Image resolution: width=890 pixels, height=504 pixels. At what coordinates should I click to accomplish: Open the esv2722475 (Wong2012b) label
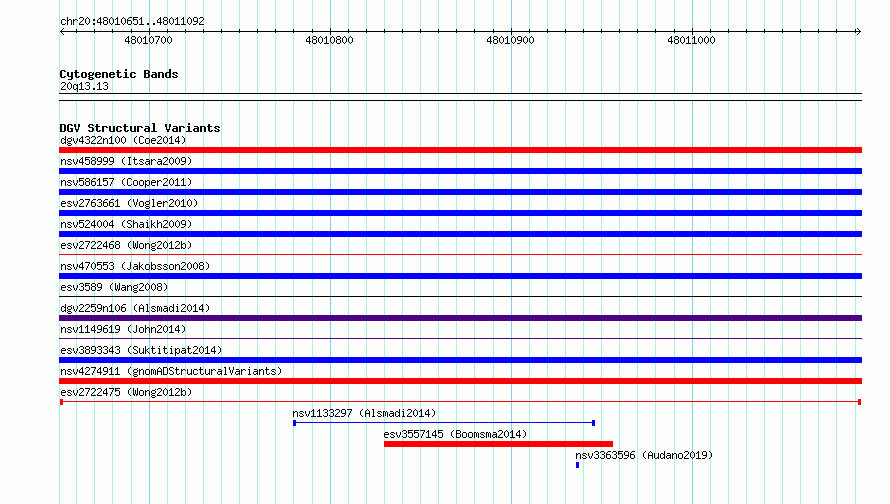(x=126, y=392)
